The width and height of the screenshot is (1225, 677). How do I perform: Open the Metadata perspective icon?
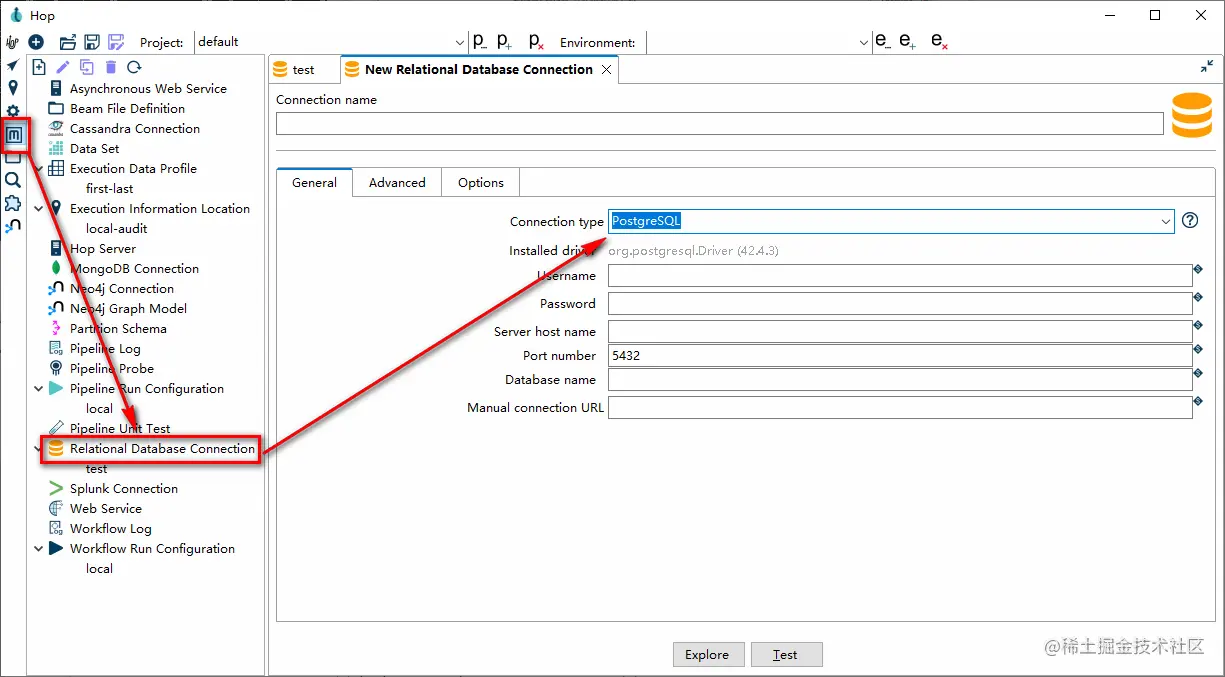pyautogui.click(x=13, y=134)
